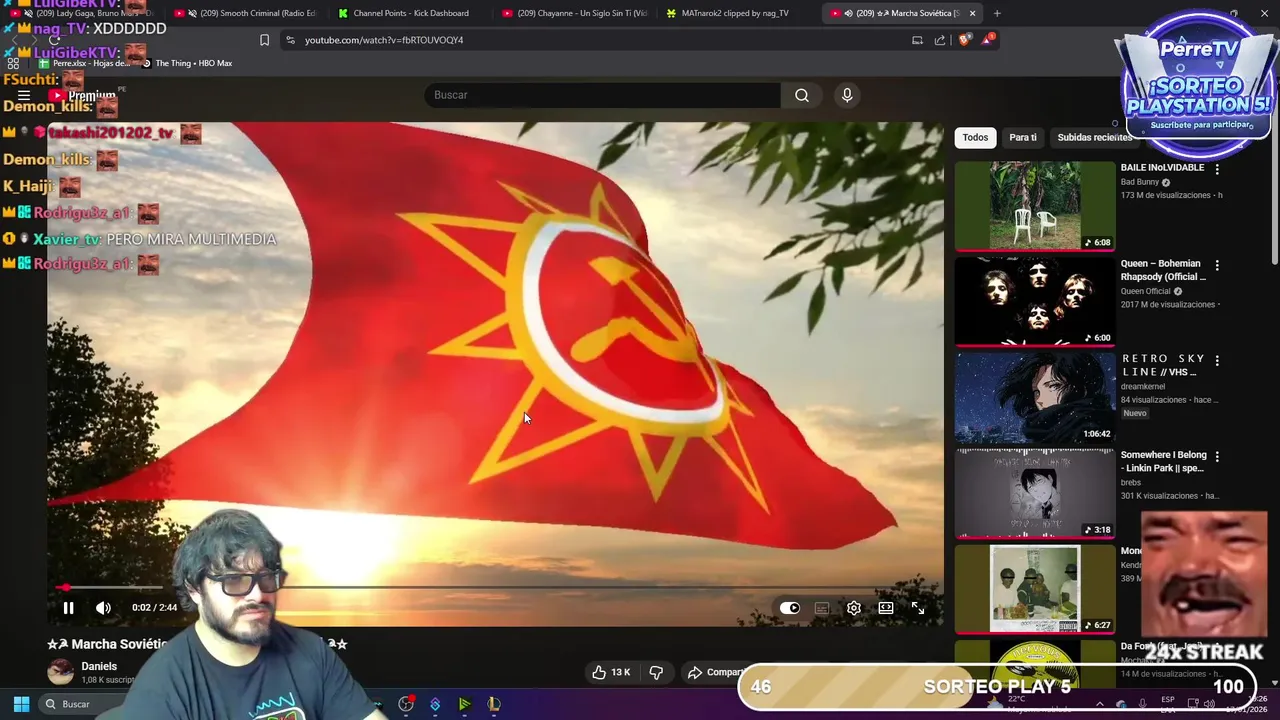The height and width of the screenshot is (720, 1280).
Task: Click the youtube.com address bar URL
Action: 384,40
